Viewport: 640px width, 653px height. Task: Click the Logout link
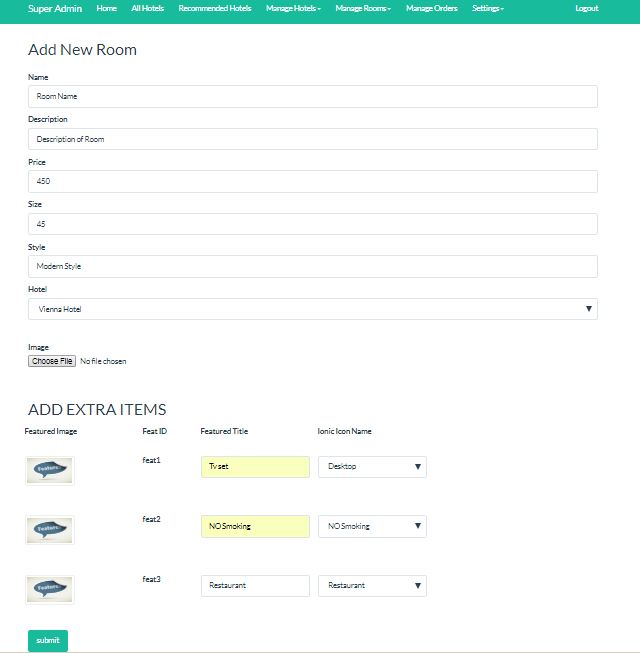(587, 8)
